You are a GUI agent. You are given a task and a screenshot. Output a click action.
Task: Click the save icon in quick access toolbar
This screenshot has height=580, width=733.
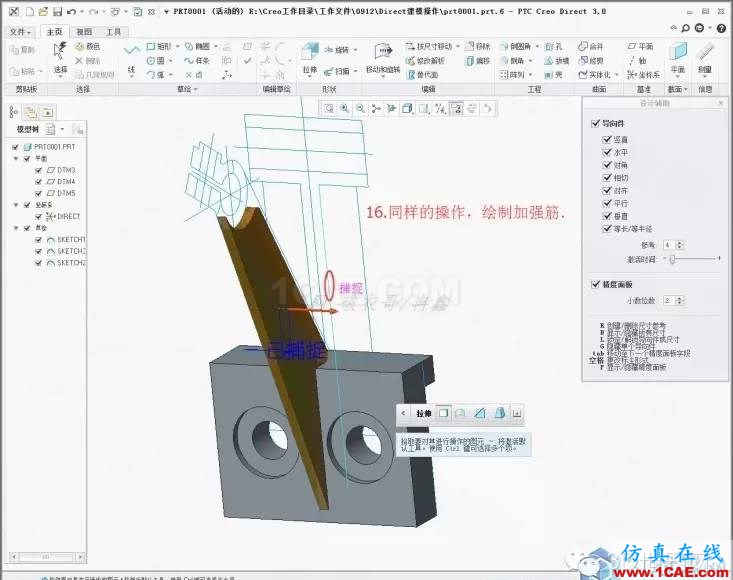coord(57,12)
